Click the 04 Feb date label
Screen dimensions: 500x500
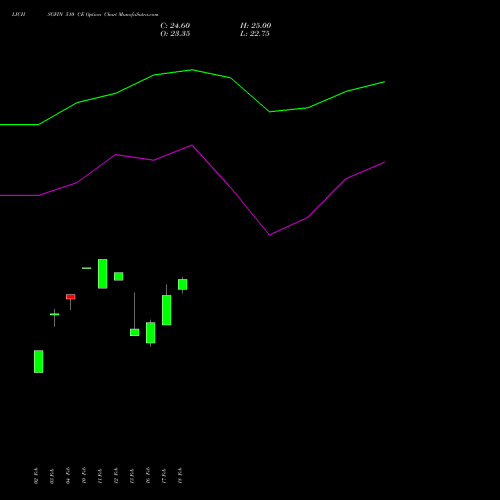pos(68,475)
